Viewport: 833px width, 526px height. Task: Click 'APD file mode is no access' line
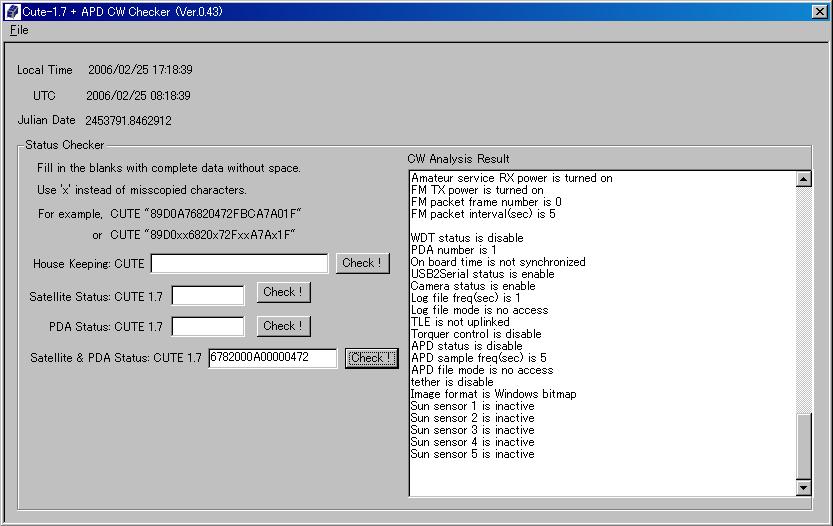(x=482, y=370)
